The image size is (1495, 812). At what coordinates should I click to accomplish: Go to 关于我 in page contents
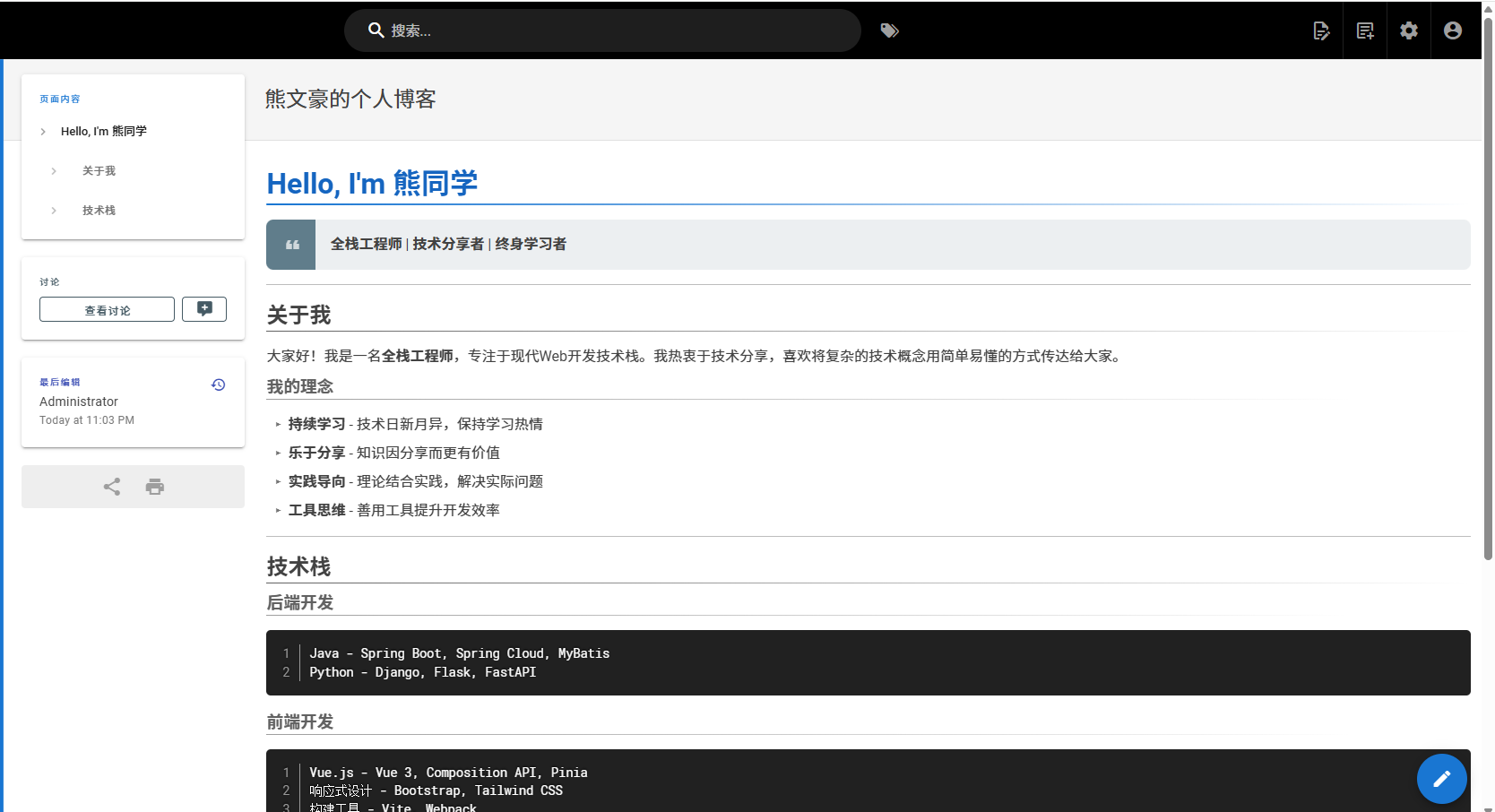coord(99,170)
